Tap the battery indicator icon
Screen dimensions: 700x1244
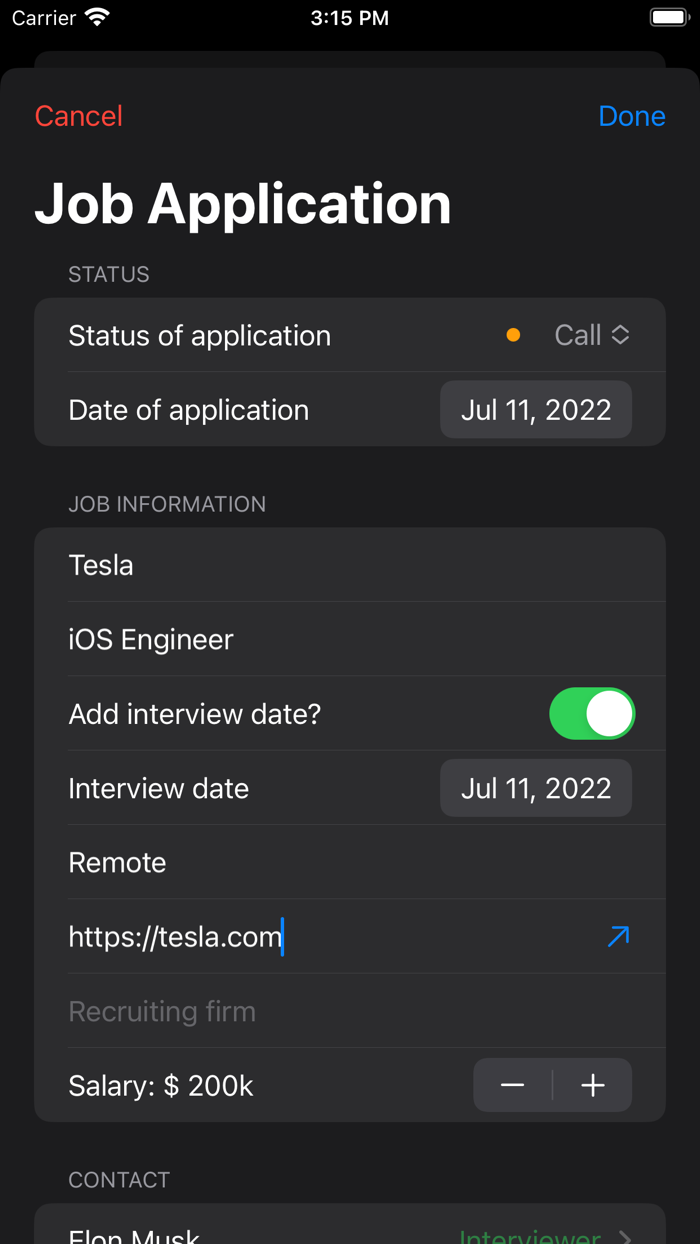coord(668,16)
